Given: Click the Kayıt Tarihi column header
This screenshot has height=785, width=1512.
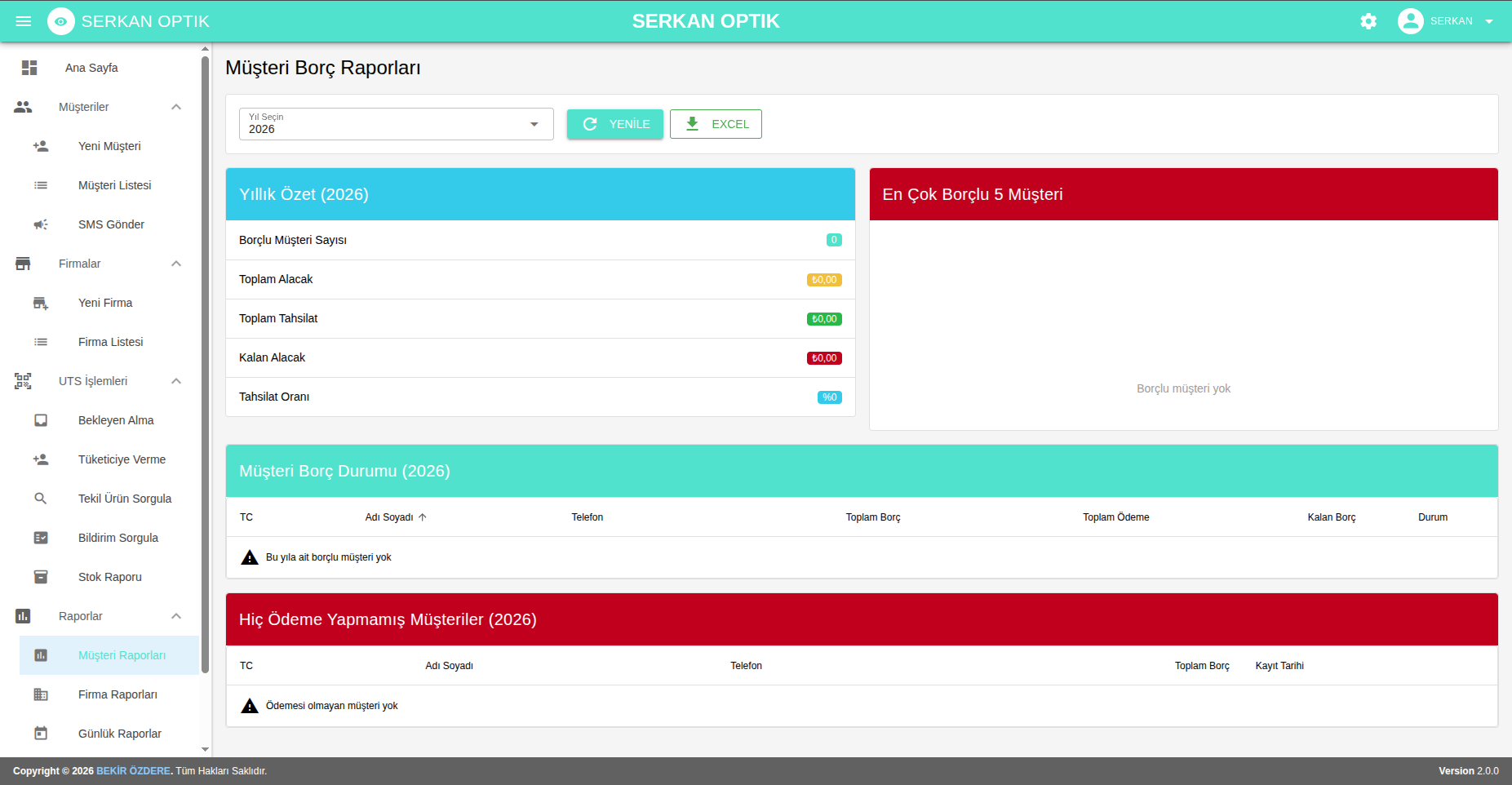Looking at the screenshot, I should click(x=1279, y=666).
